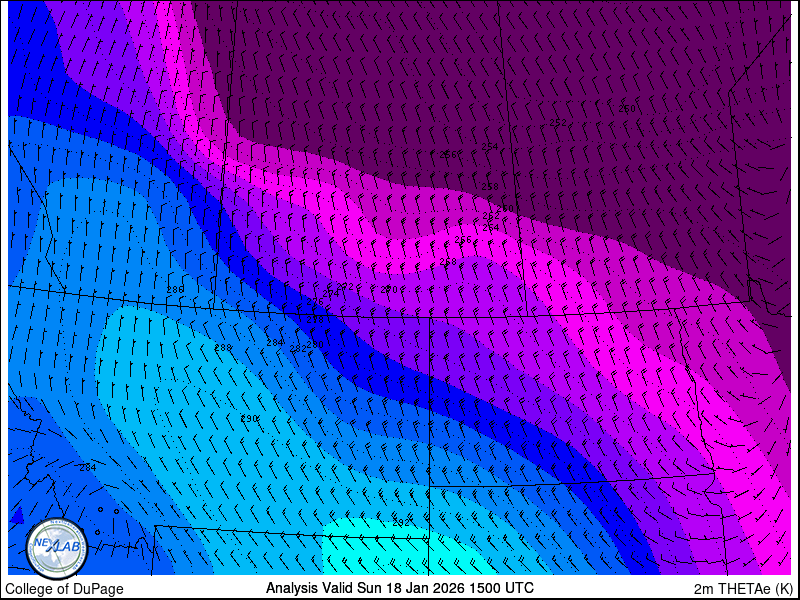Click the 282 contour label

(x=298, y=349)
